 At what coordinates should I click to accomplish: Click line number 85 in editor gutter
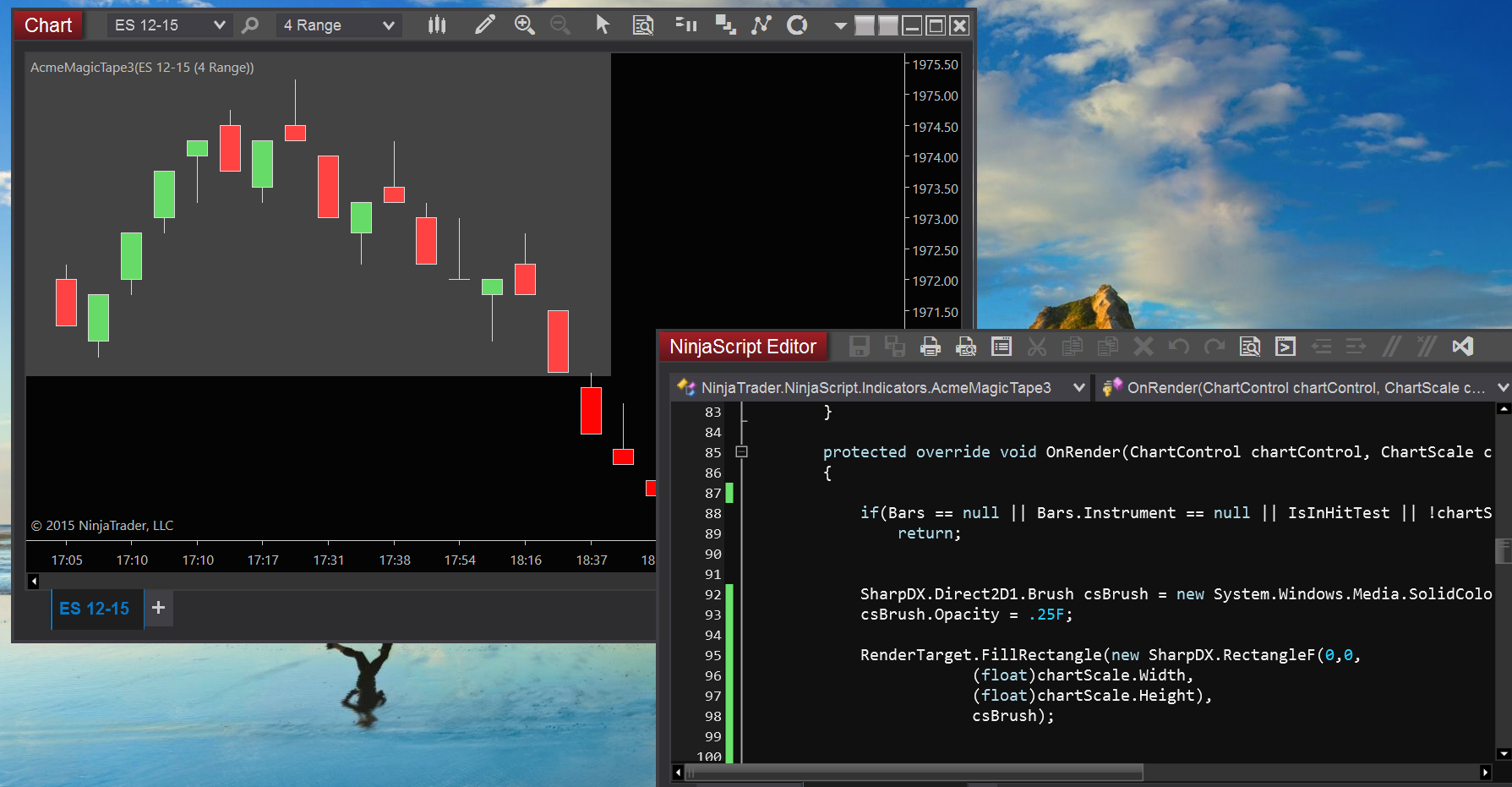click(x=713, y=453)
